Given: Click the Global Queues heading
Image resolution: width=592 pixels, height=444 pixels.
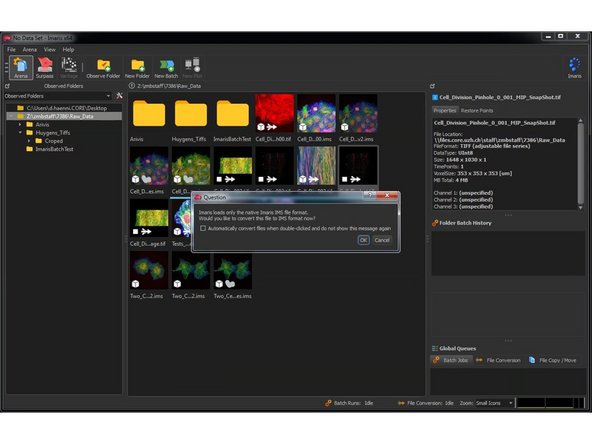Looking at the screenshot, I should pos(458,348).
